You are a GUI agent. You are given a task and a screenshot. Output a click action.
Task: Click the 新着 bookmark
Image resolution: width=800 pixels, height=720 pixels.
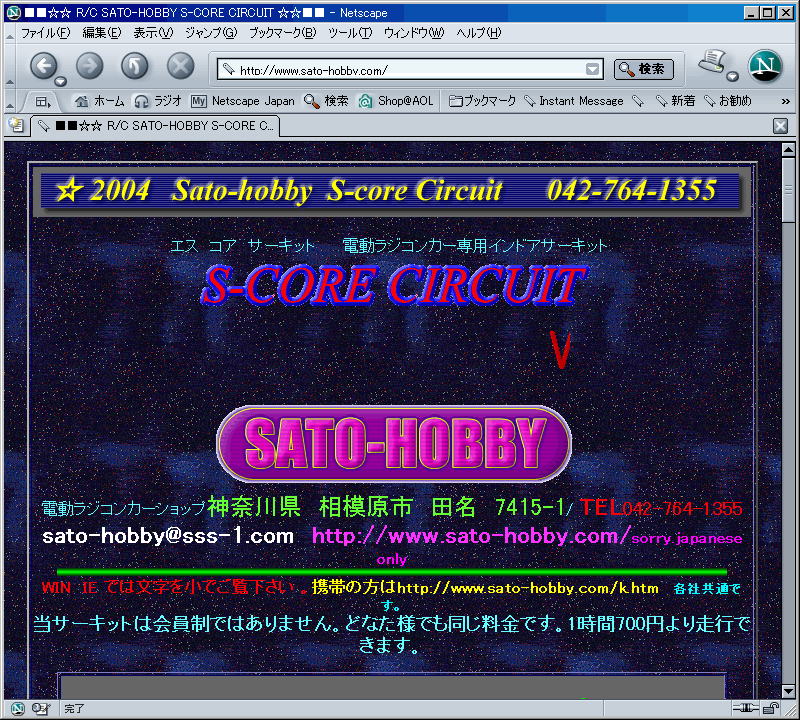tap(676, 101)
